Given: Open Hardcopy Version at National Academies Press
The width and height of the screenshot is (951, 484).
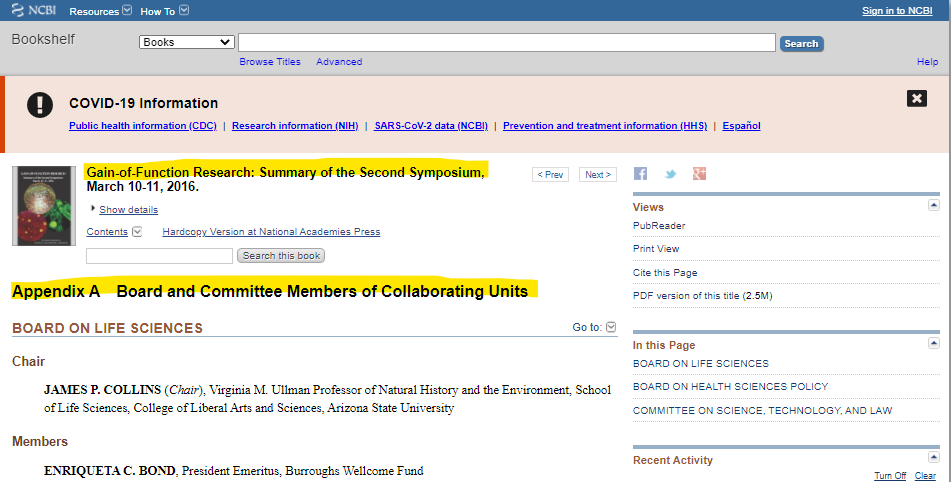Looking at the screenshot, I should coord(271,232).
